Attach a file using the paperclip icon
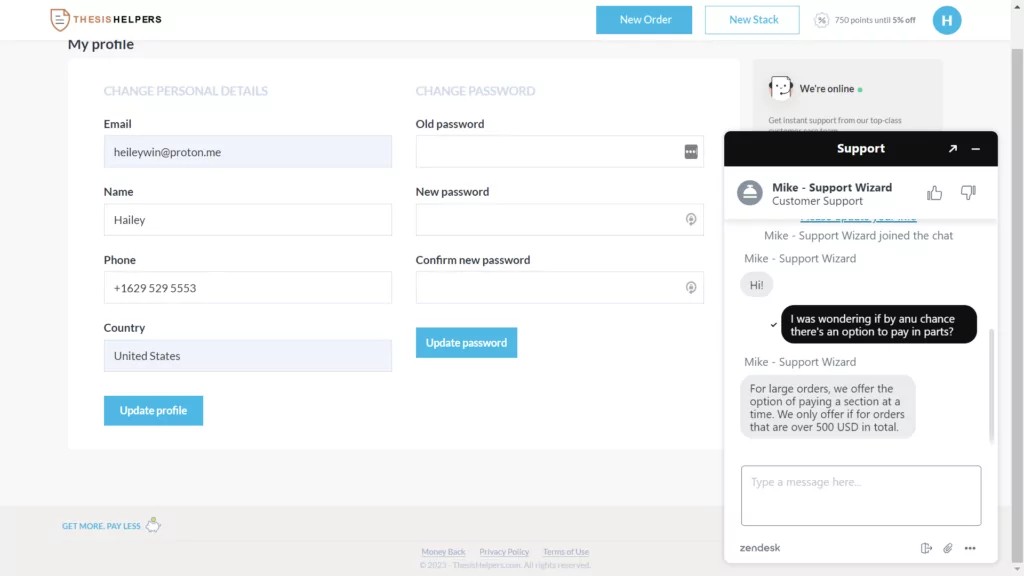The image size is (1024, 576). tap(948, 548)
